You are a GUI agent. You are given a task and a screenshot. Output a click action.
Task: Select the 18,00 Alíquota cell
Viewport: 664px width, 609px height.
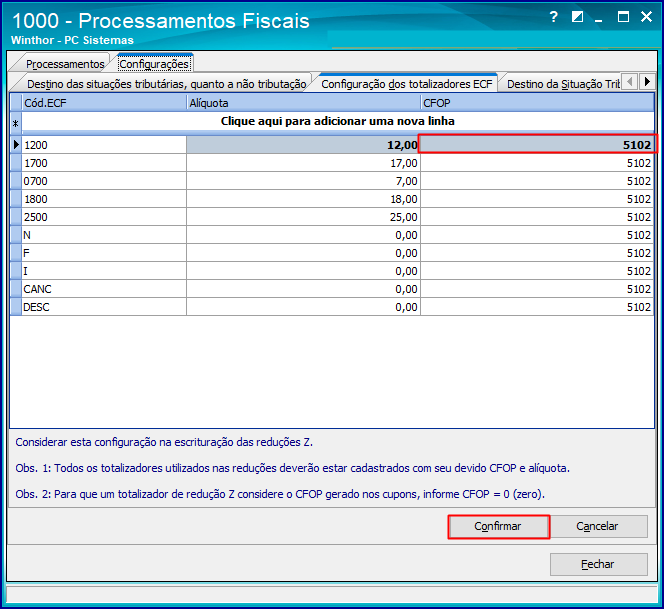303,199
